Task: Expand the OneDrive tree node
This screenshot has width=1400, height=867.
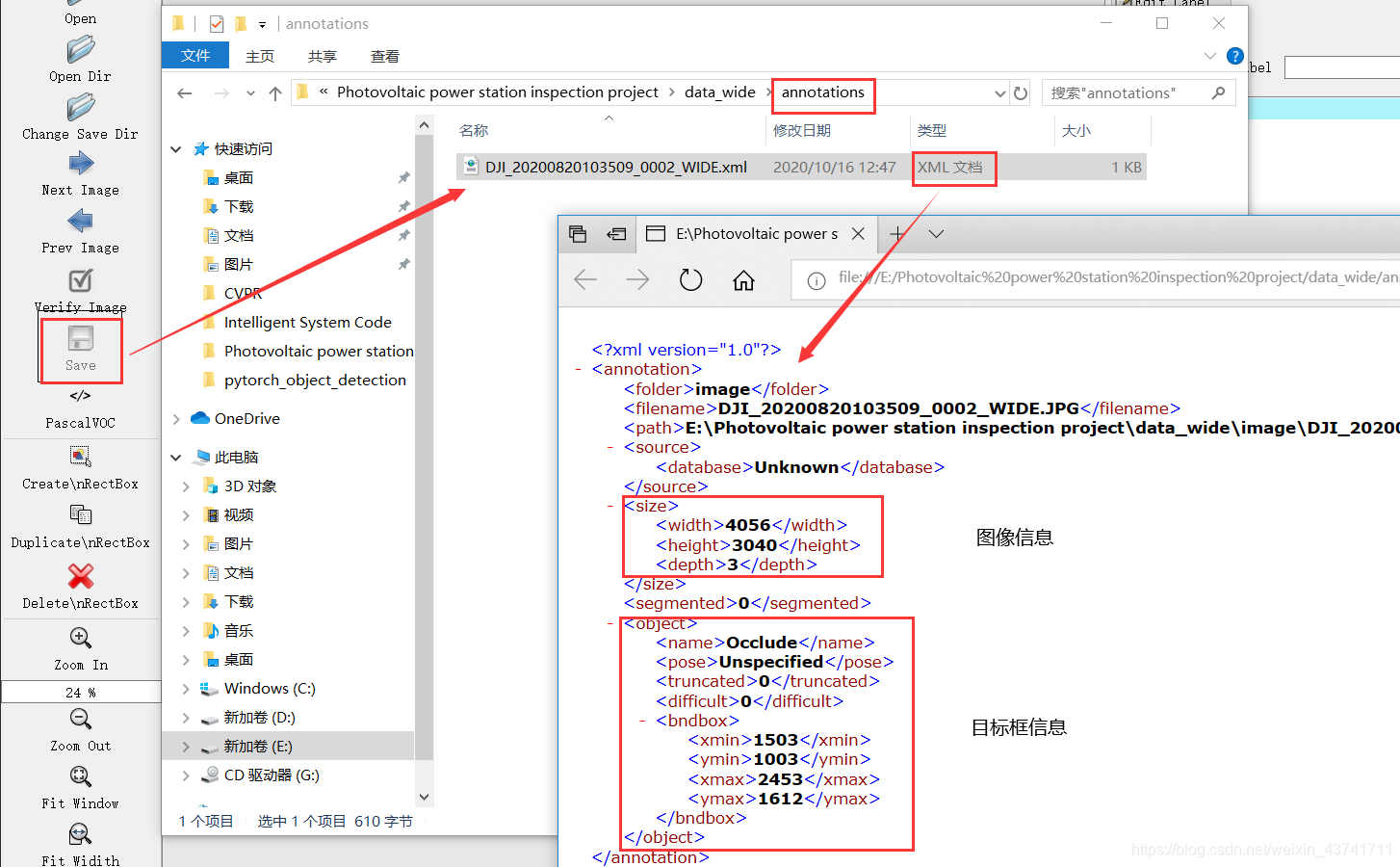Action: point(176,419)
